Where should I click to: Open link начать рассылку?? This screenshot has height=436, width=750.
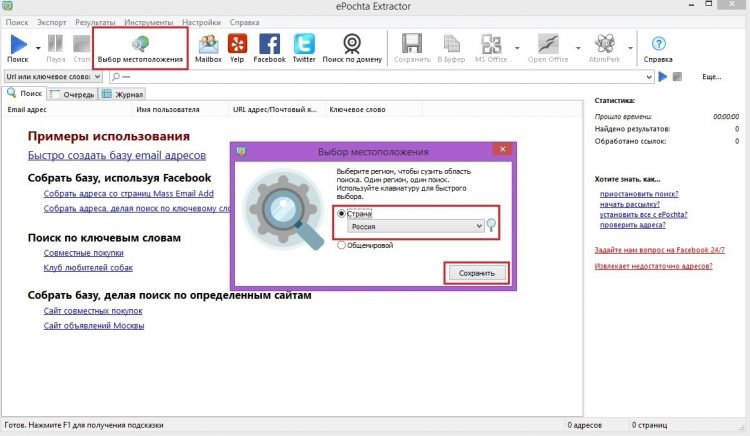click(x=630, y=204)
